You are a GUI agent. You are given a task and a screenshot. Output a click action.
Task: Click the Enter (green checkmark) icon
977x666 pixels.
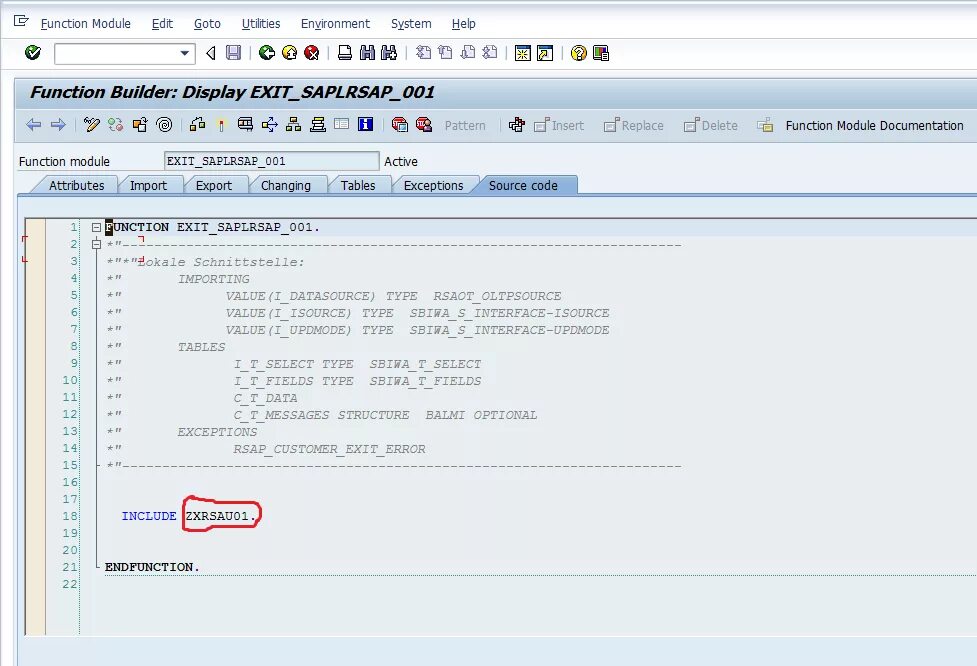(x=31, y=54)
